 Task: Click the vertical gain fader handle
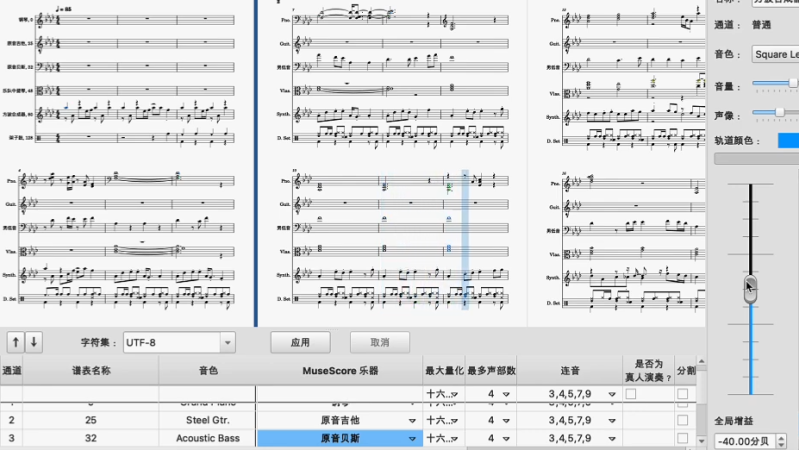tap(750, 287)
